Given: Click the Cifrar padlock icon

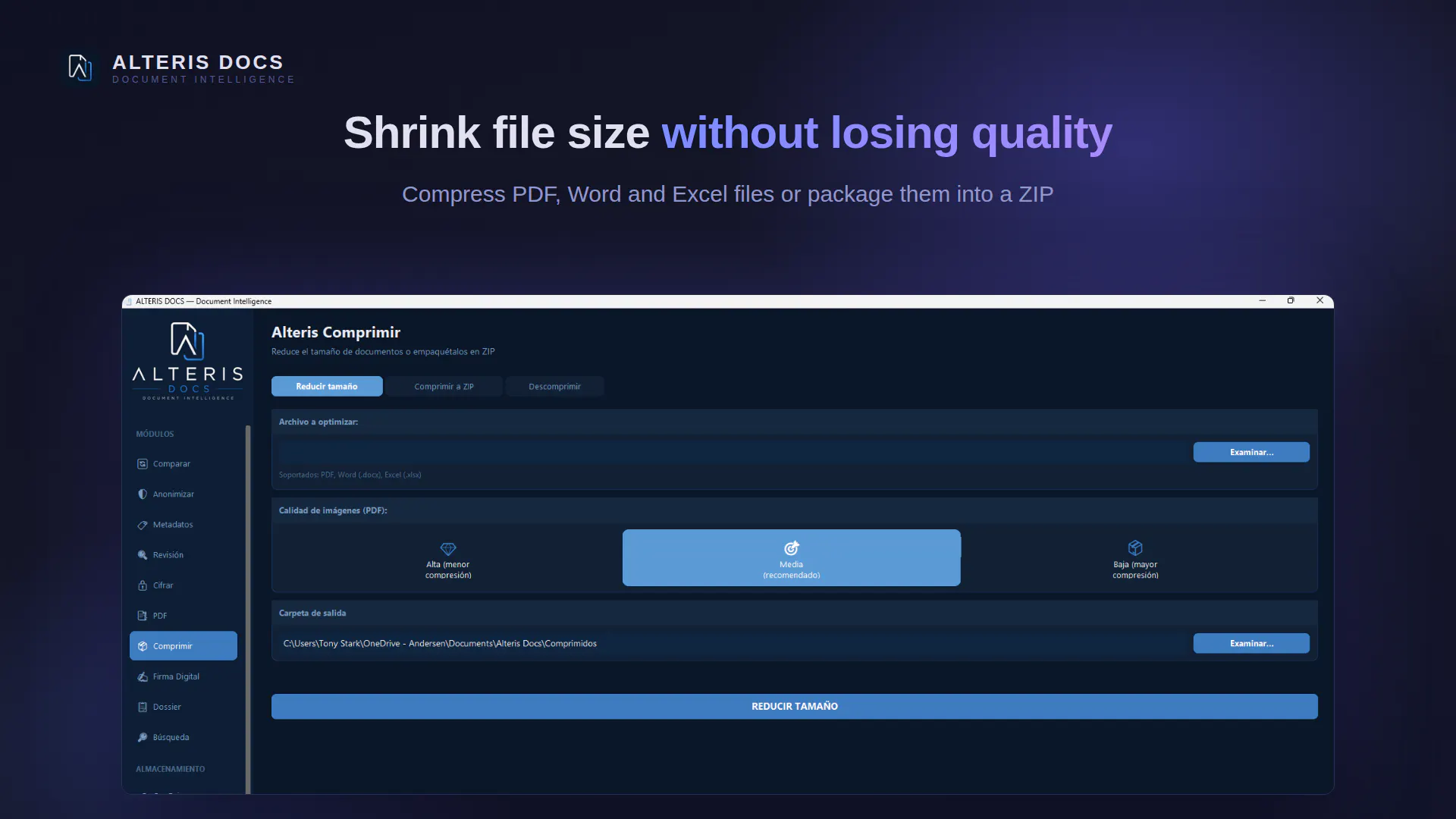Looking at the screenshot, I should [x=142, y=585].
